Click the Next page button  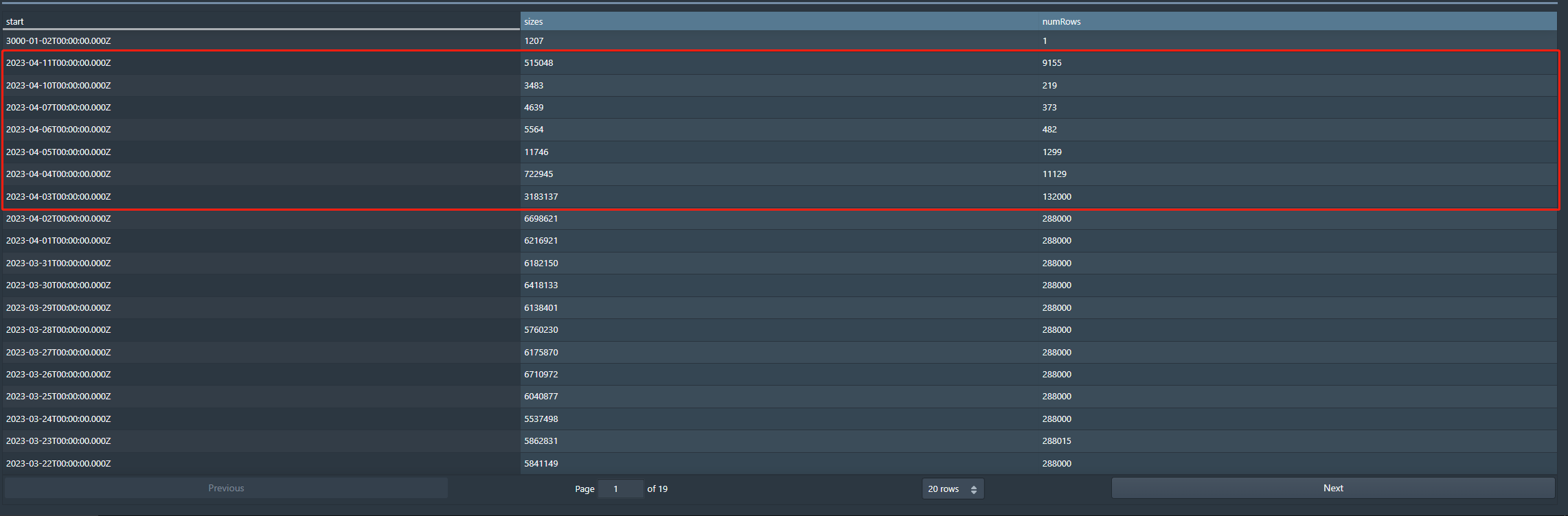click(1332, 488)
